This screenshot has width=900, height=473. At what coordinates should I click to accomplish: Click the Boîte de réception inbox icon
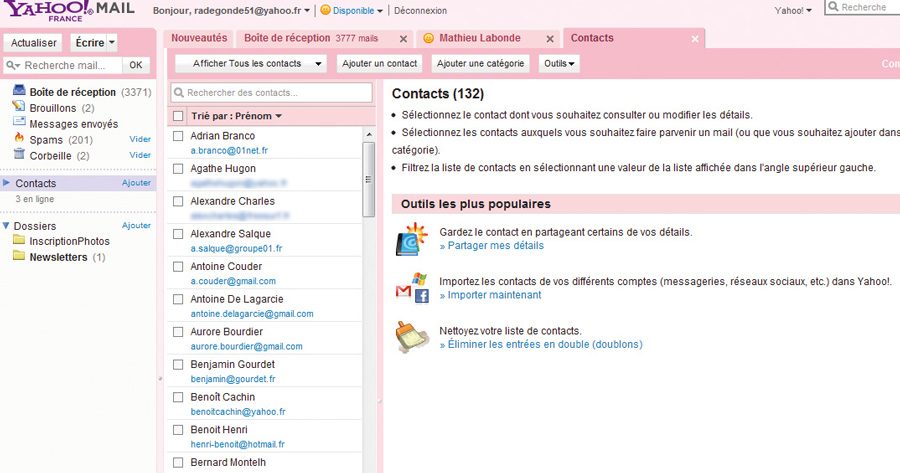(x=20, y=92)
